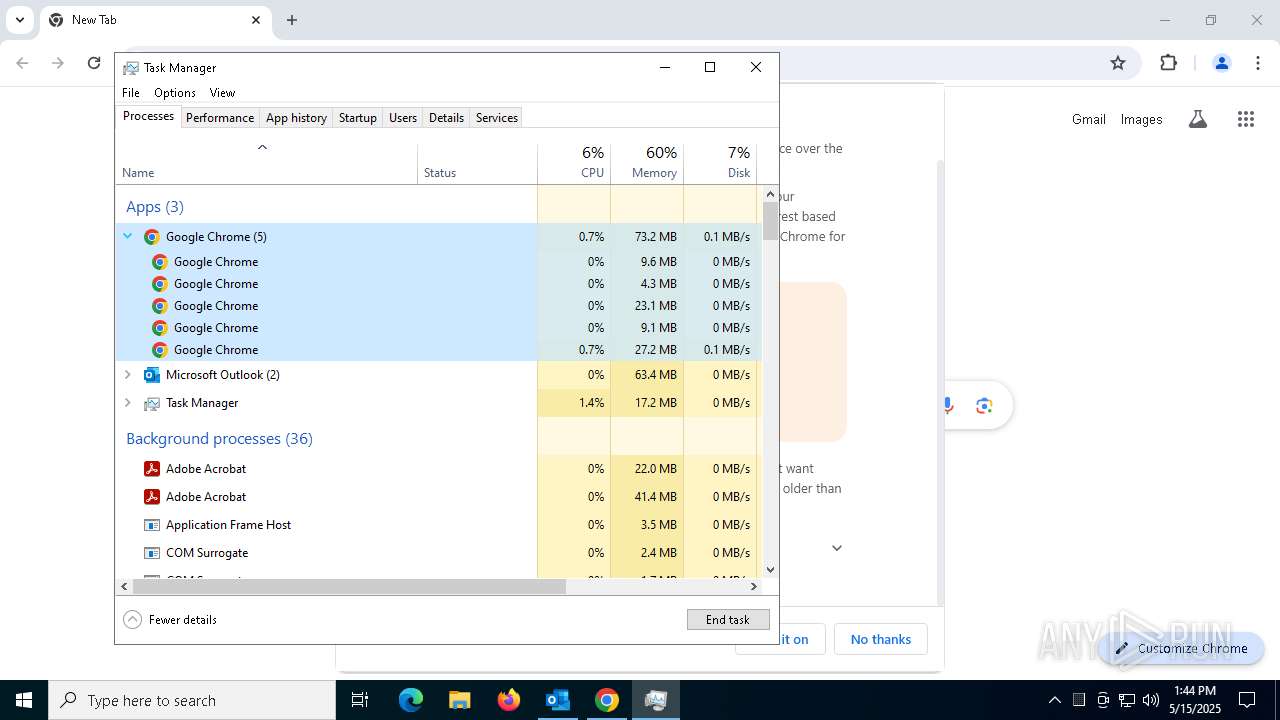Click the vertical scrollbar up arrow
Screen dimensions: 1280x720
[x=770, y=193]
